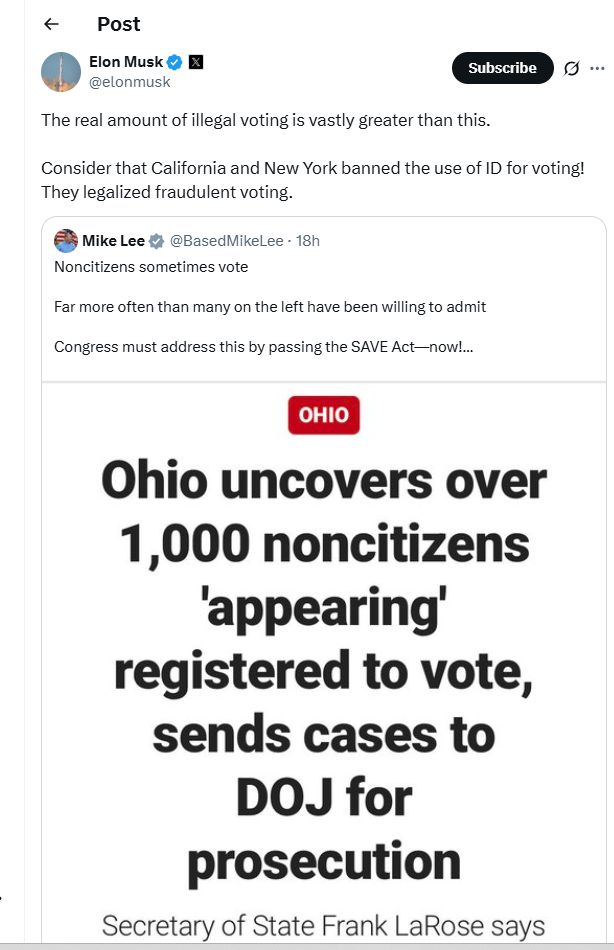Open Elon Musk's profile picture
614x950 pixels.
tap(61, 72)
